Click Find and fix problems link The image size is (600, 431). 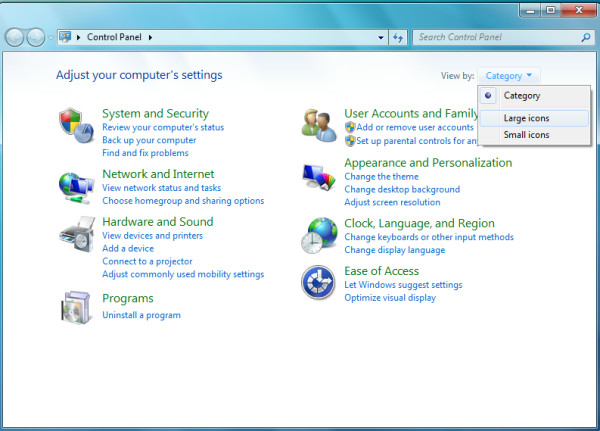coord(145,153)
